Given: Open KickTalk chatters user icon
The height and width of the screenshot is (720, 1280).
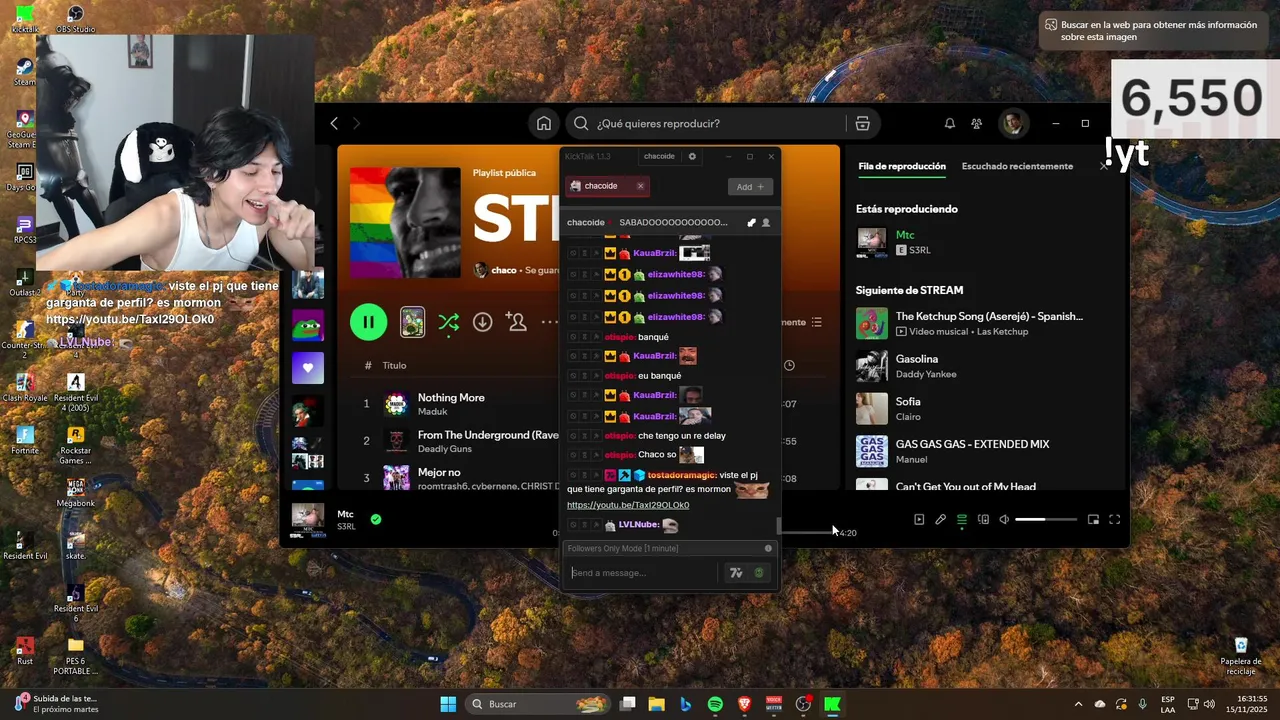Looking at the screenshot, I should point(766,222).
